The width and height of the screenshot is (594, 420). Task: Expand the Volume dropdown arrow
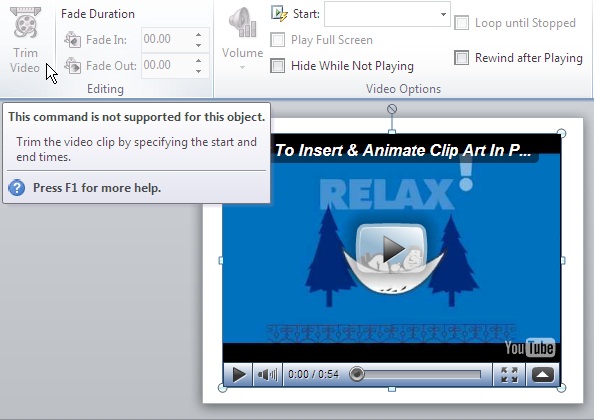(x=242, y=67)
